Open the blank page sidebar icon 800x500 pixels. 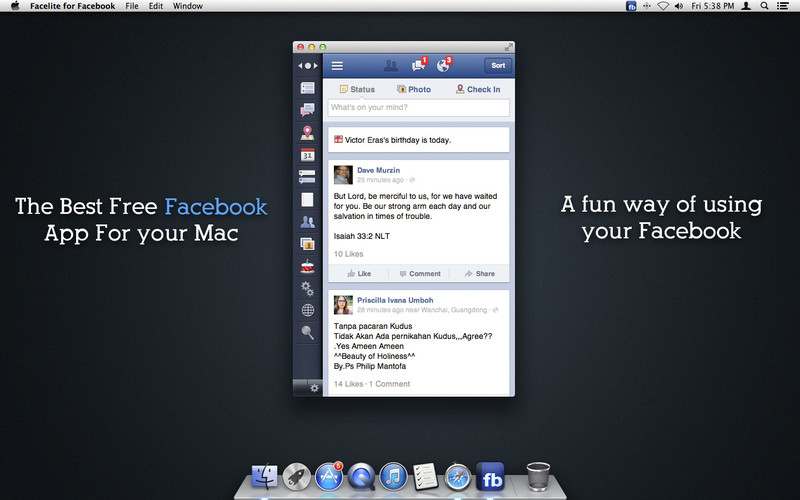tap(307, 199)
